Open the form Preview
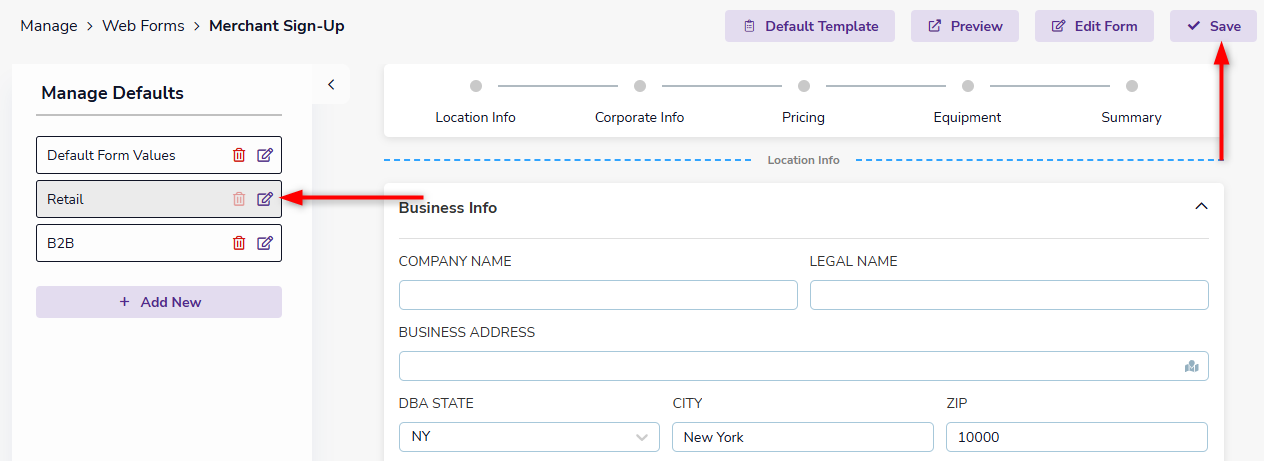Viewport: 1264px width, 461px height. coord(964,26)
